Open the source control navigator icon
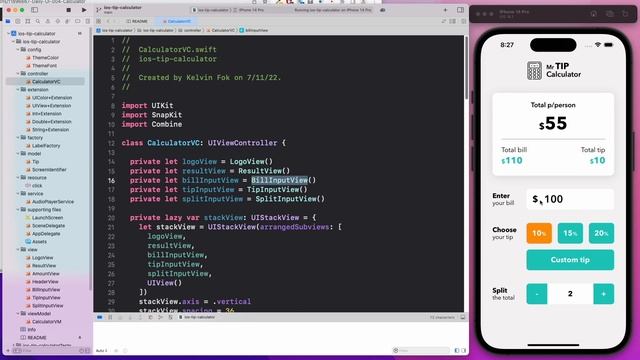The height and width of the screenshot is (360, 640). [18, 21]
